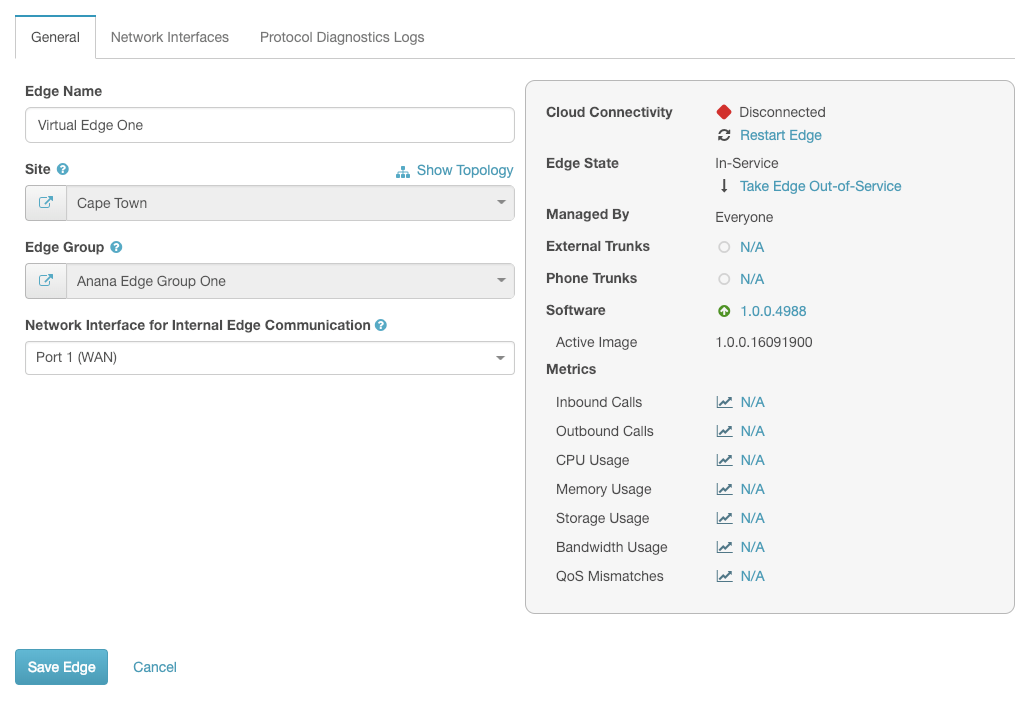This screenshot has height=706, width=1032.
Task: Click the Active Image version 1.0.0.16091900
Action: click(763, 342)
